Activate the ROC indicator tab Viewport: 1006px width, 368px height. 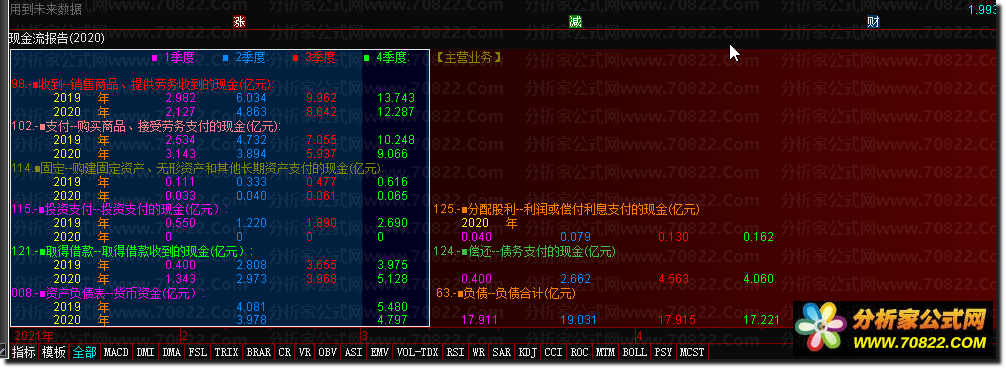pyautogui.click(x=580, y=352)
